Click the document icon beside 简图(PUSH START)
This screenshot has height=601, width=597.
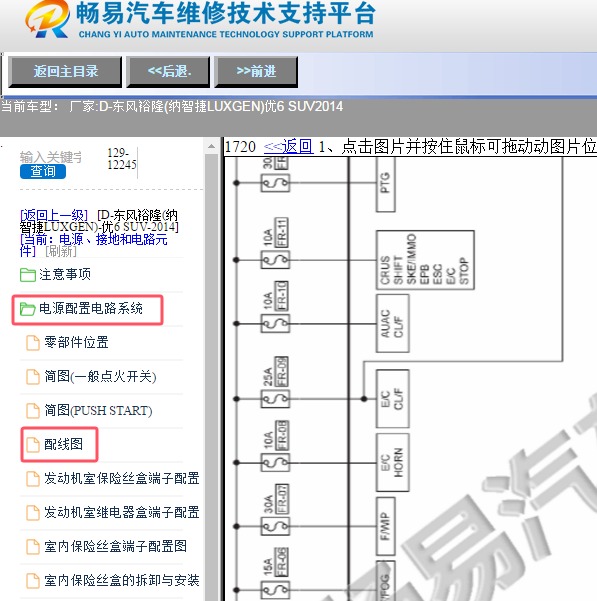(33, 411)
